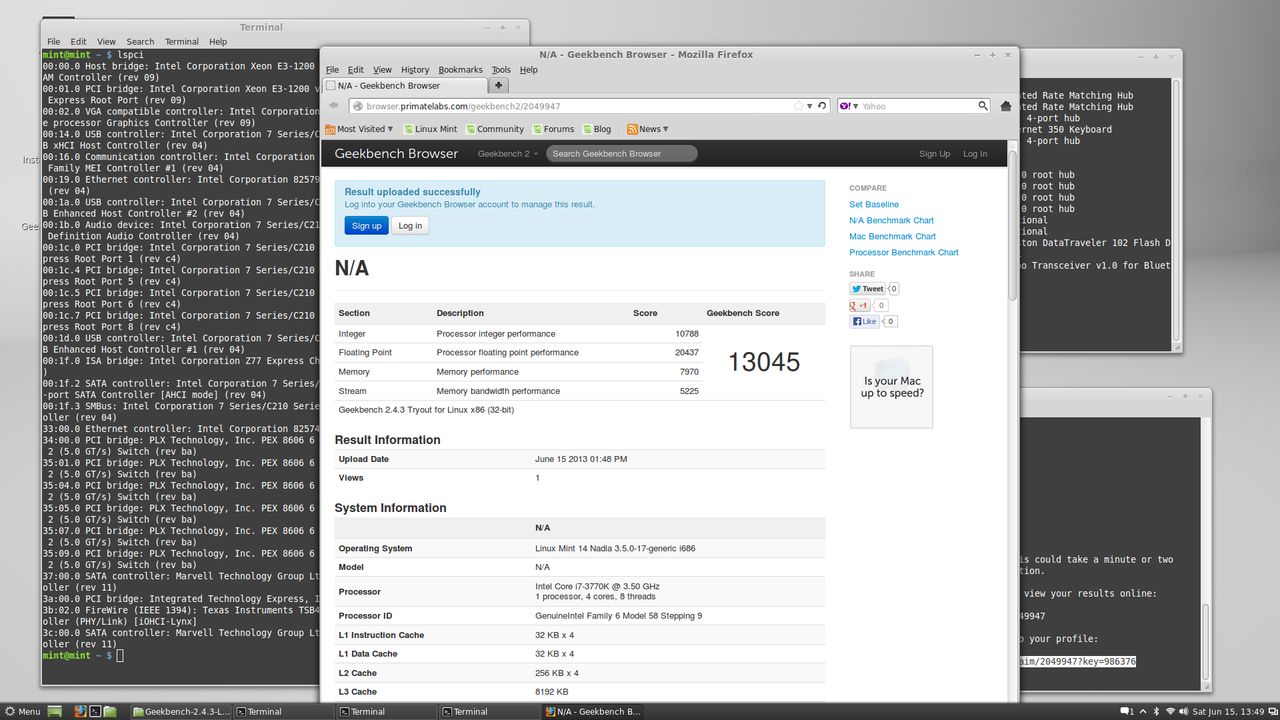Click the Geekbench score 13045

[x=764, y=362]
